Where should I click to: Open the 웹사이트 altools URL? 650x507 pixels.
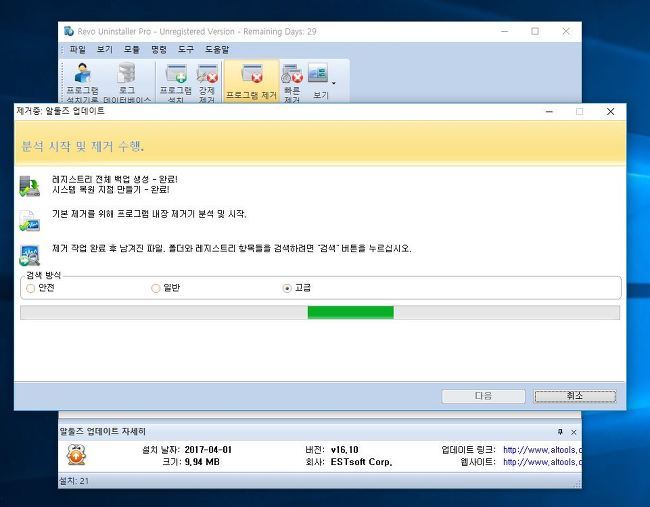[x=542, y=462]
